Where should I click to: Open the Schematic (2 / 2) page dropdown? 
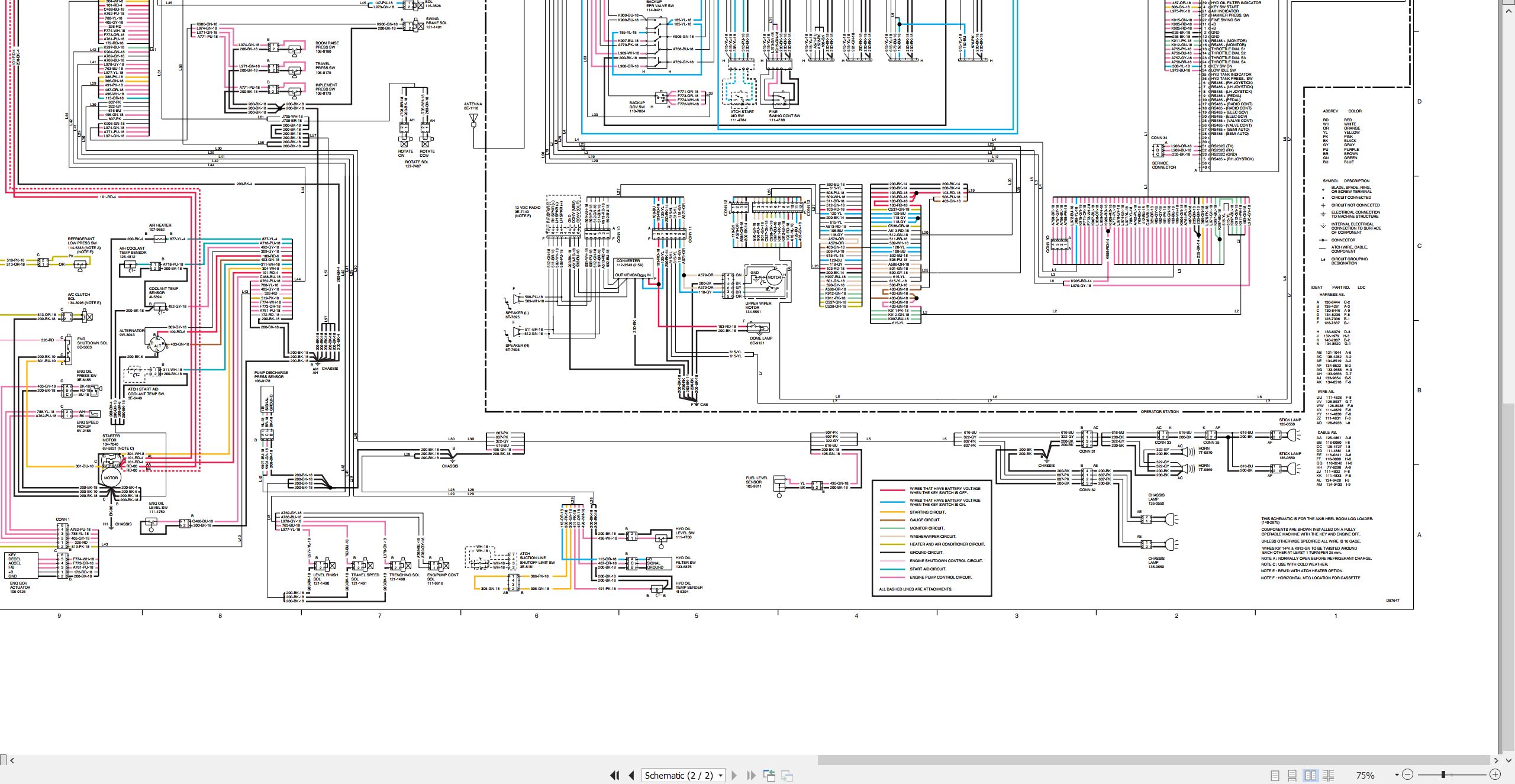point(720,775)
